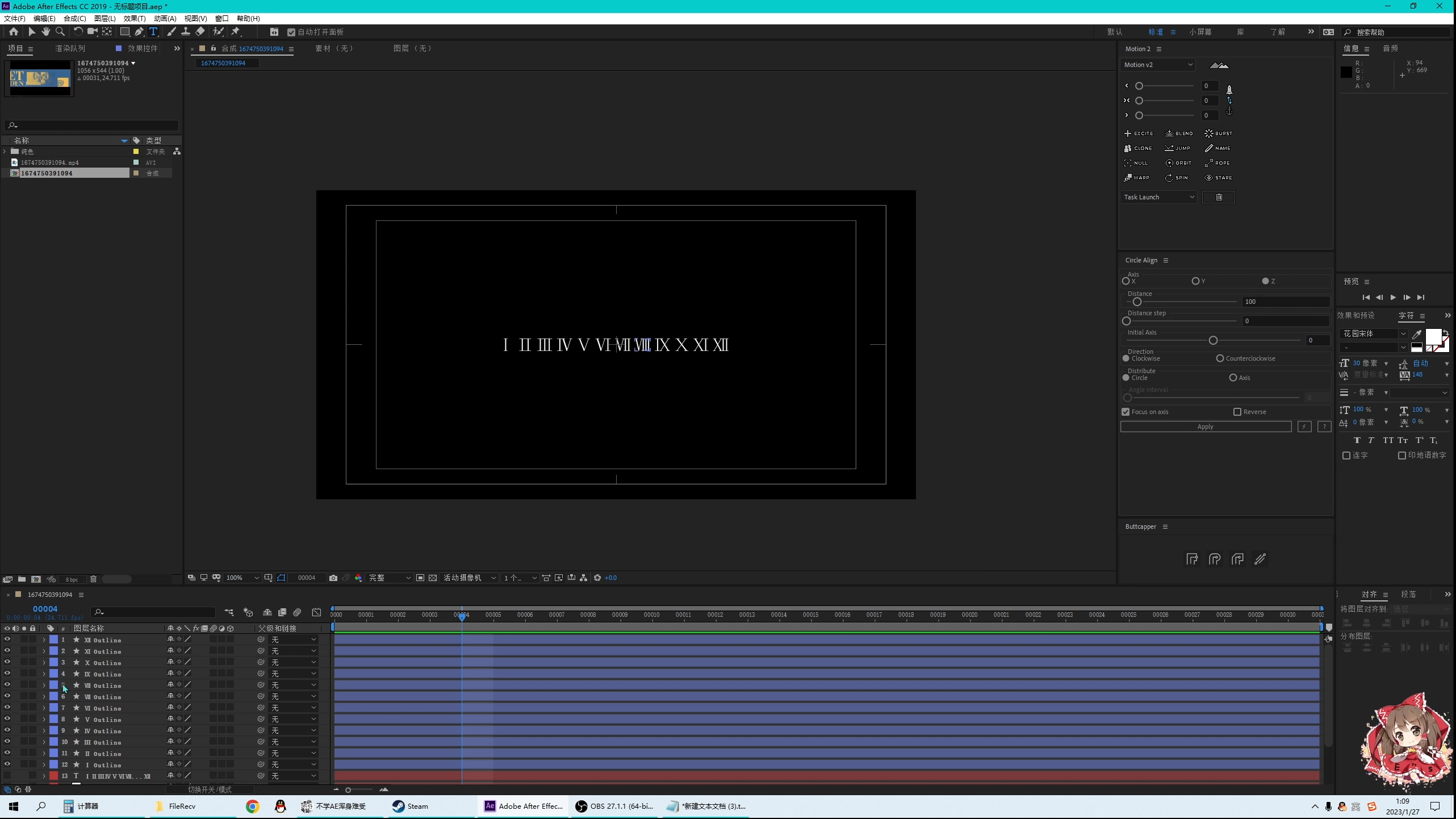Select the Hand tool
The height and width of the screenshot is (819, 1456).
click(45, 32)
